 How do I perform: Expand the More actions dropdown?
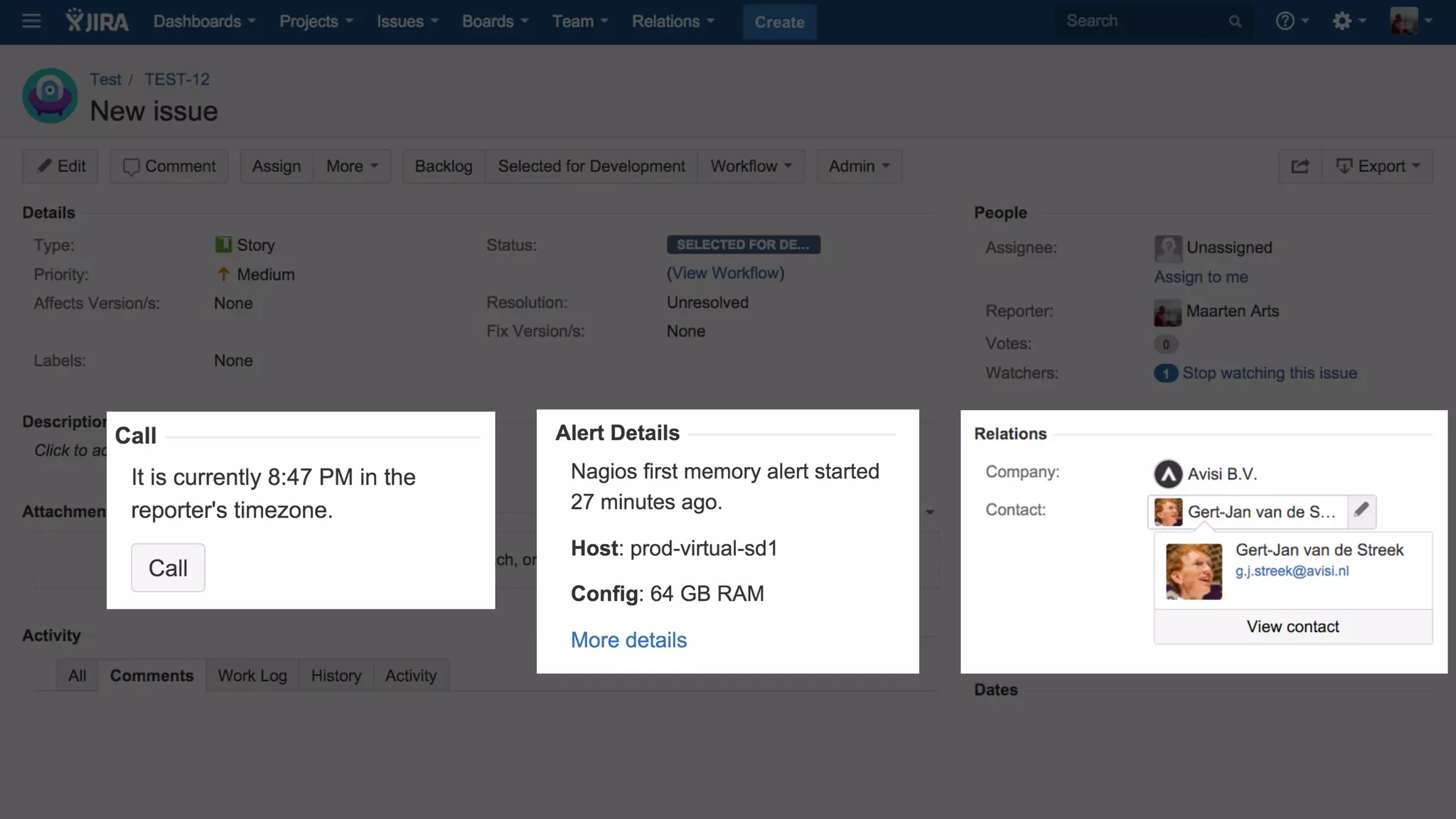coord(352,166)
